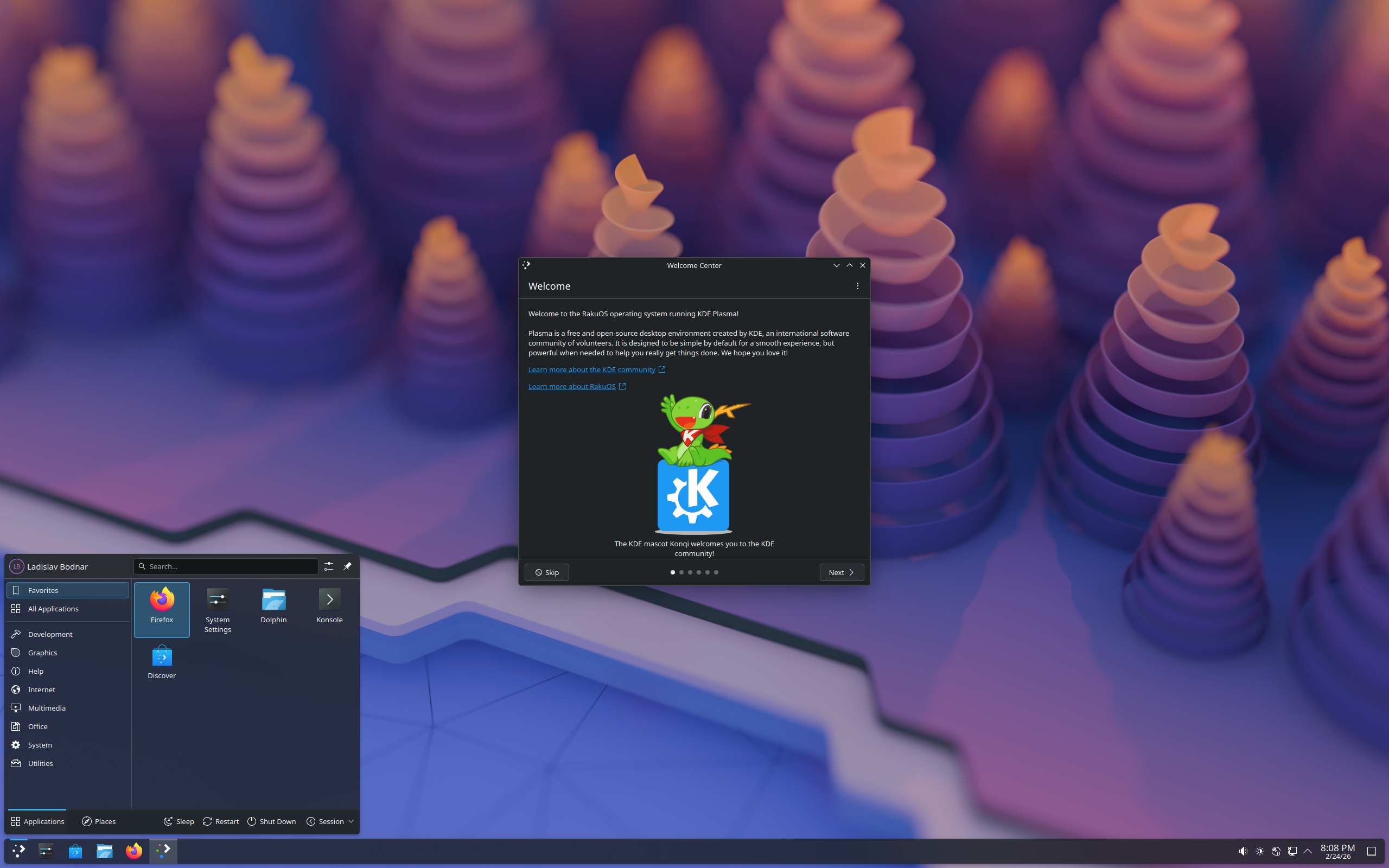Open Welcome Center three-dot menu
The height and width of the screenshot is (868, 1389).
pos(857,286)
